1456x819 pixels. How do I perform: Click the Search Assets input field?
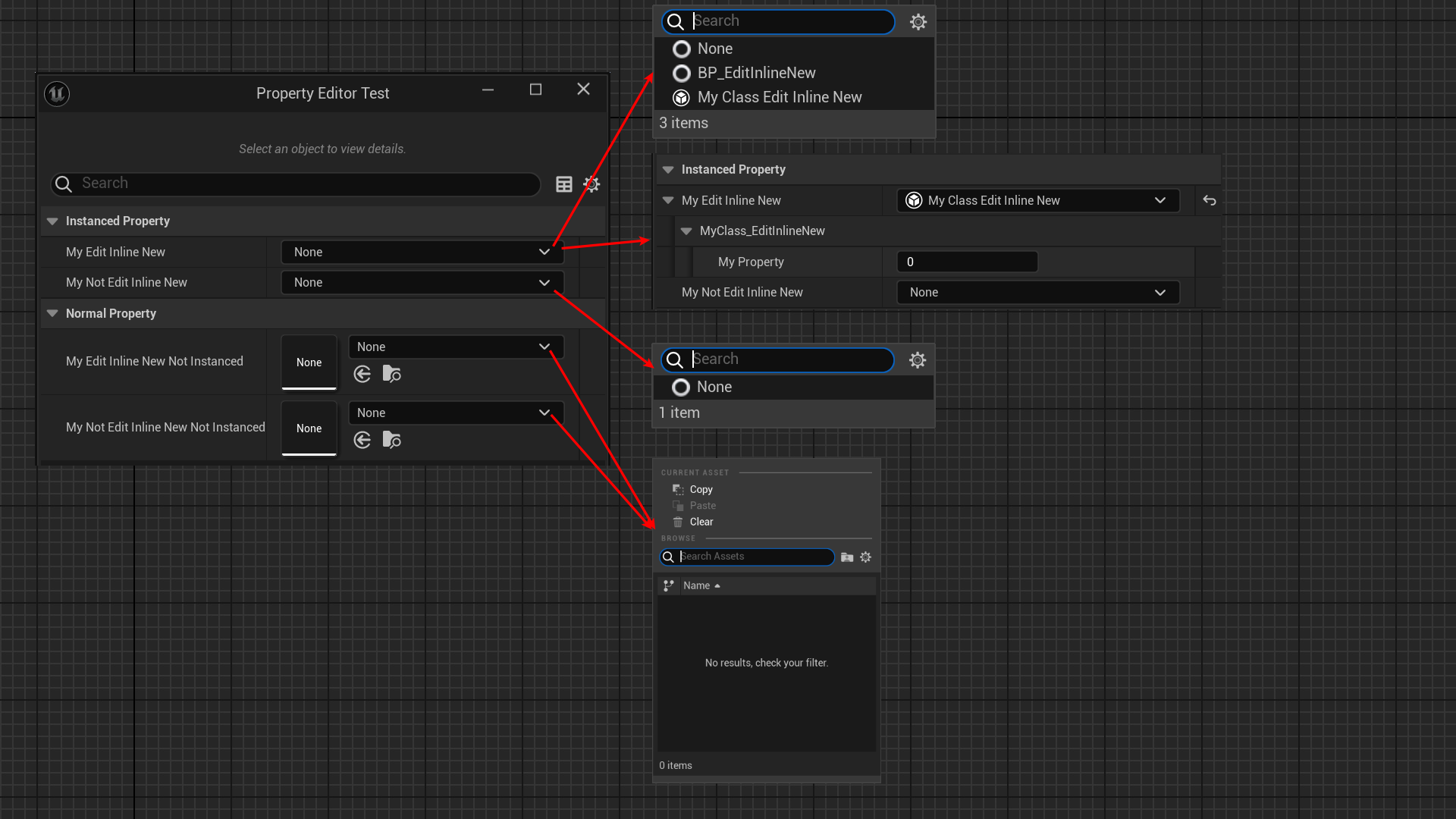coord(753,557)
